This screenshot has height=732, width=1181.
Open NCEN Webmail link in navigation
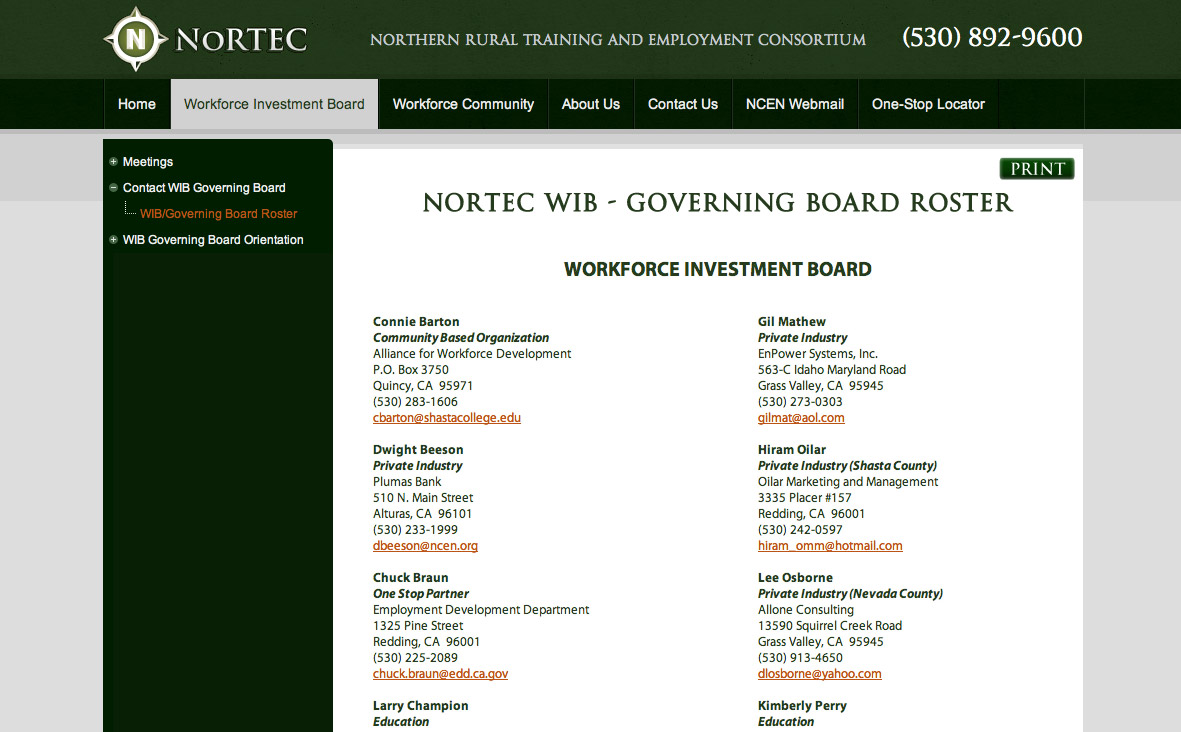point(795,104)
